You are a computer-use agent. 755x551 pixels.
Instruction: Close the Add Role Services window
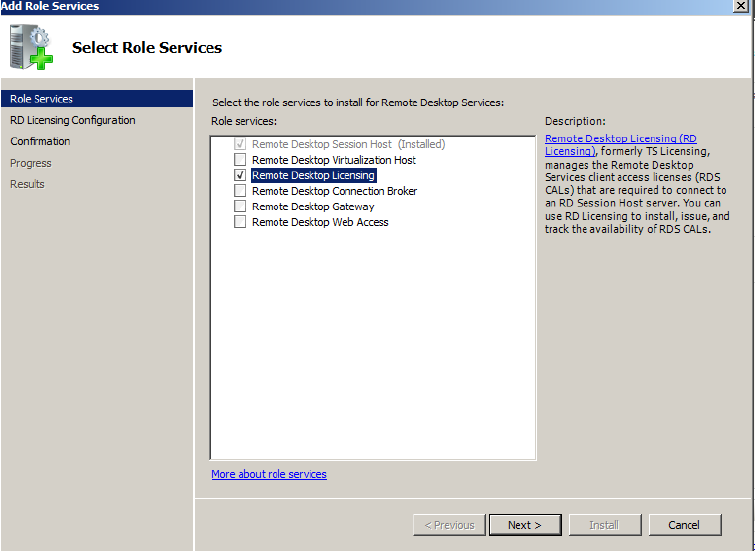point(738,6)
